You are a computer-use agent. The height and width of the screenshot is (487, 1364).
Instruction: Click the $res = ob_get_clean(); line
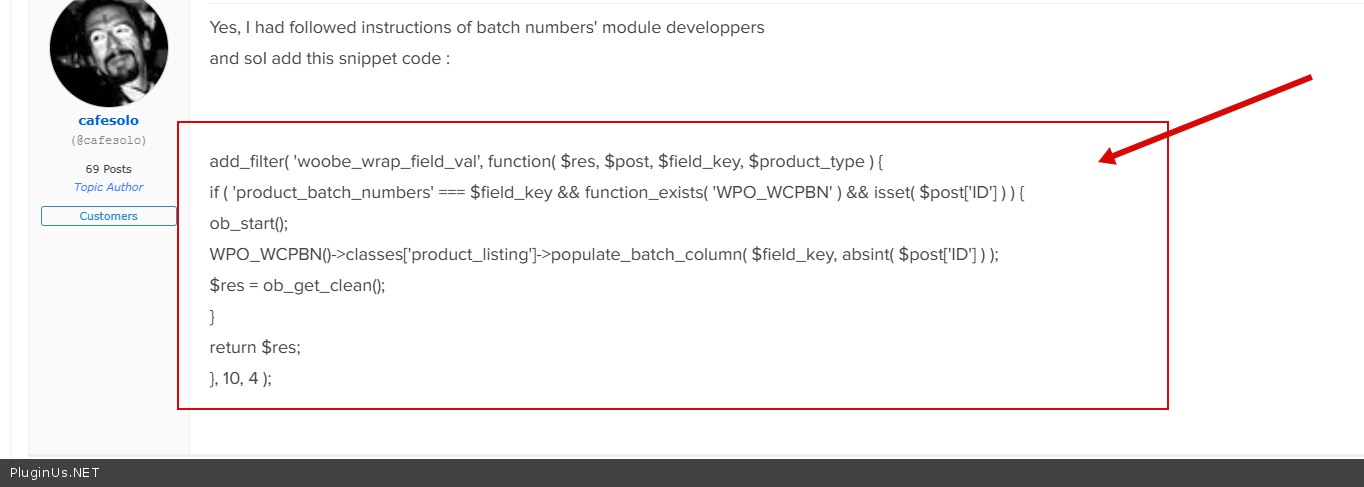(297, 285)
